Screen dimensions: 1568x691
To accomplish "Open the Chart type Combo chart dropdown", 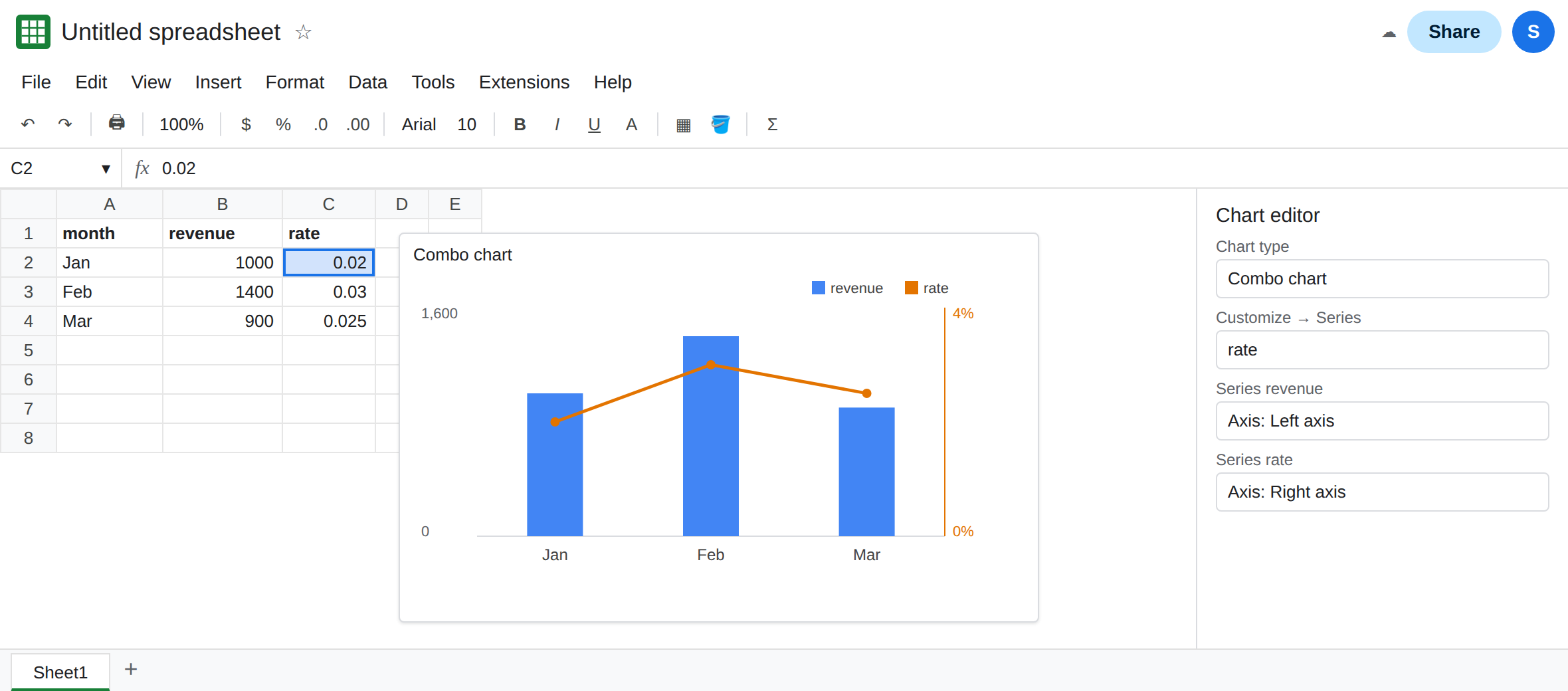I will 1382,278.
